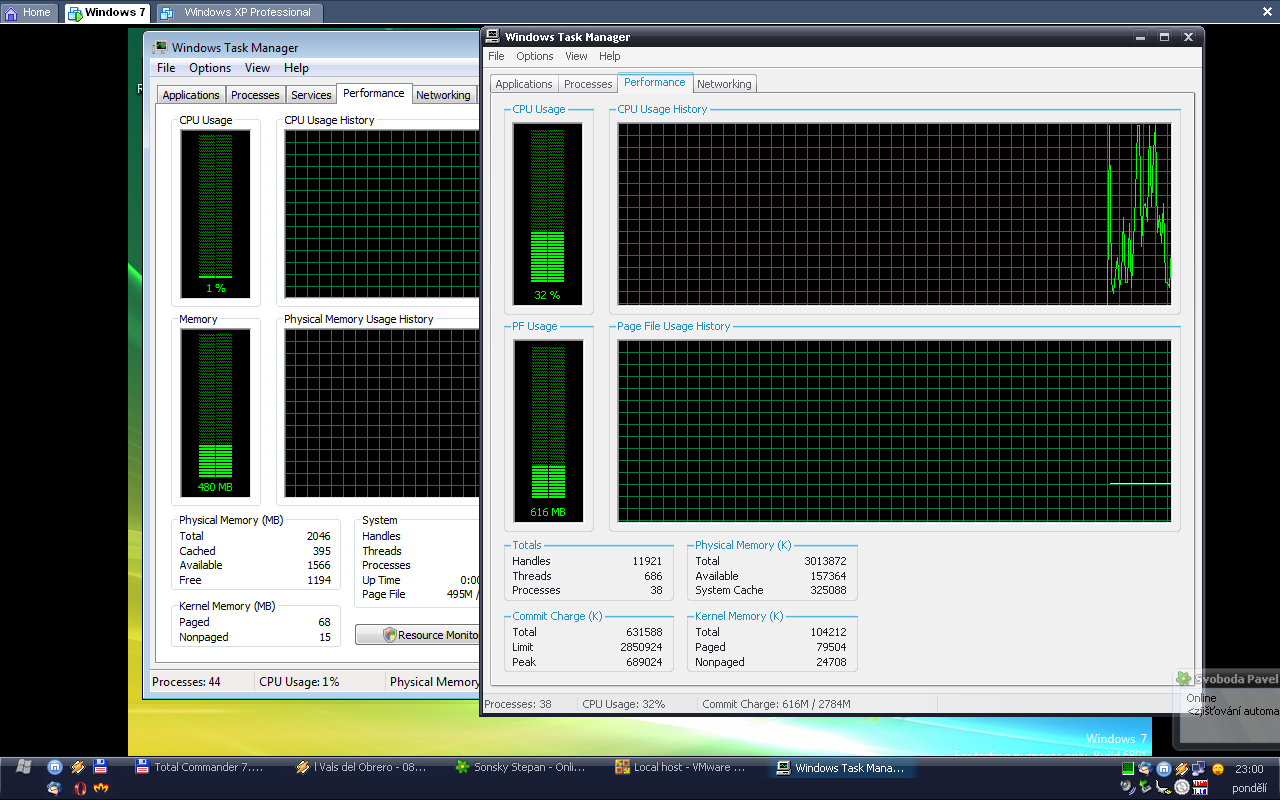Click the 32 % CPU Usage gauge
Screen dimensions: 1280x800
[x=547, y=214]
